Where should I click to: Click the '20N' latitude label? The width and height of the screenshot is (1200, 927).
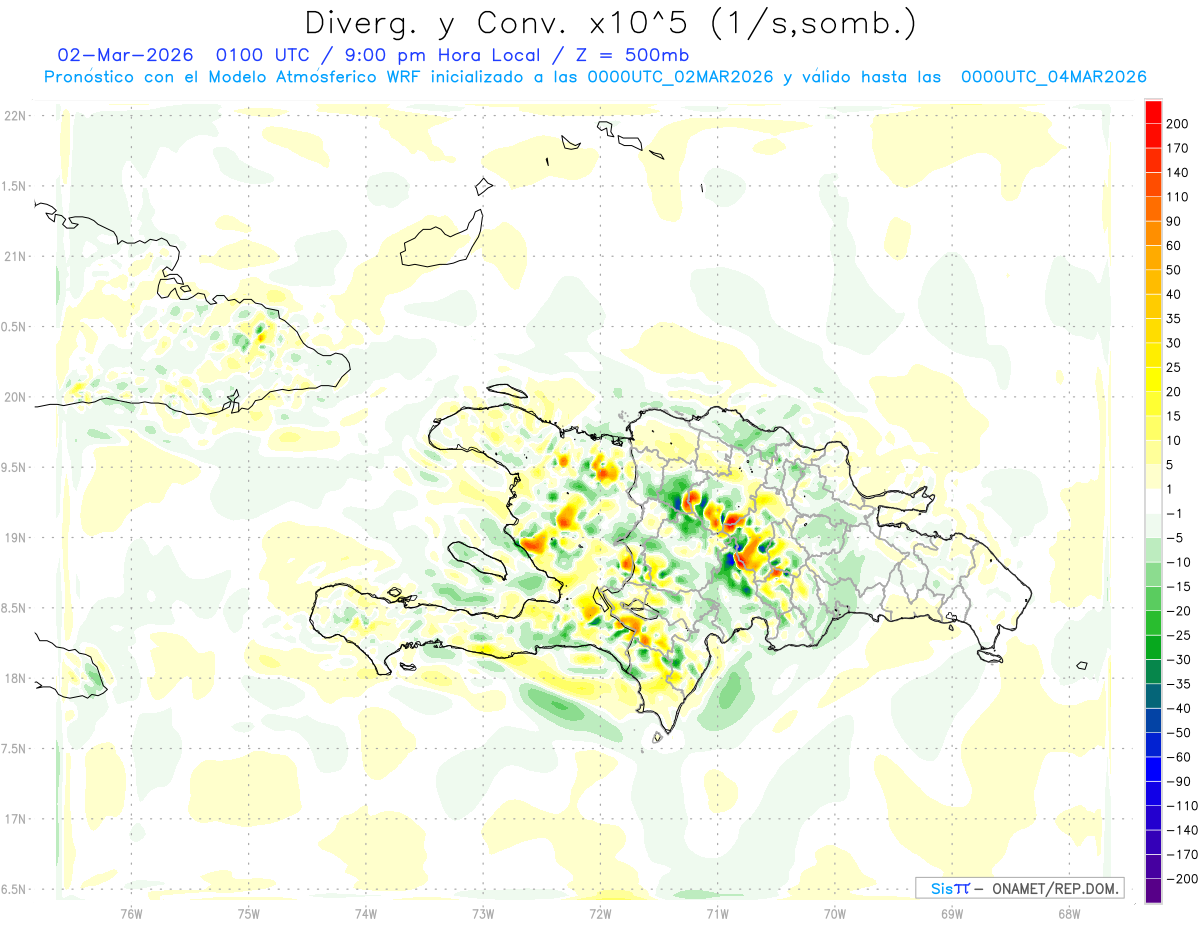15,397
